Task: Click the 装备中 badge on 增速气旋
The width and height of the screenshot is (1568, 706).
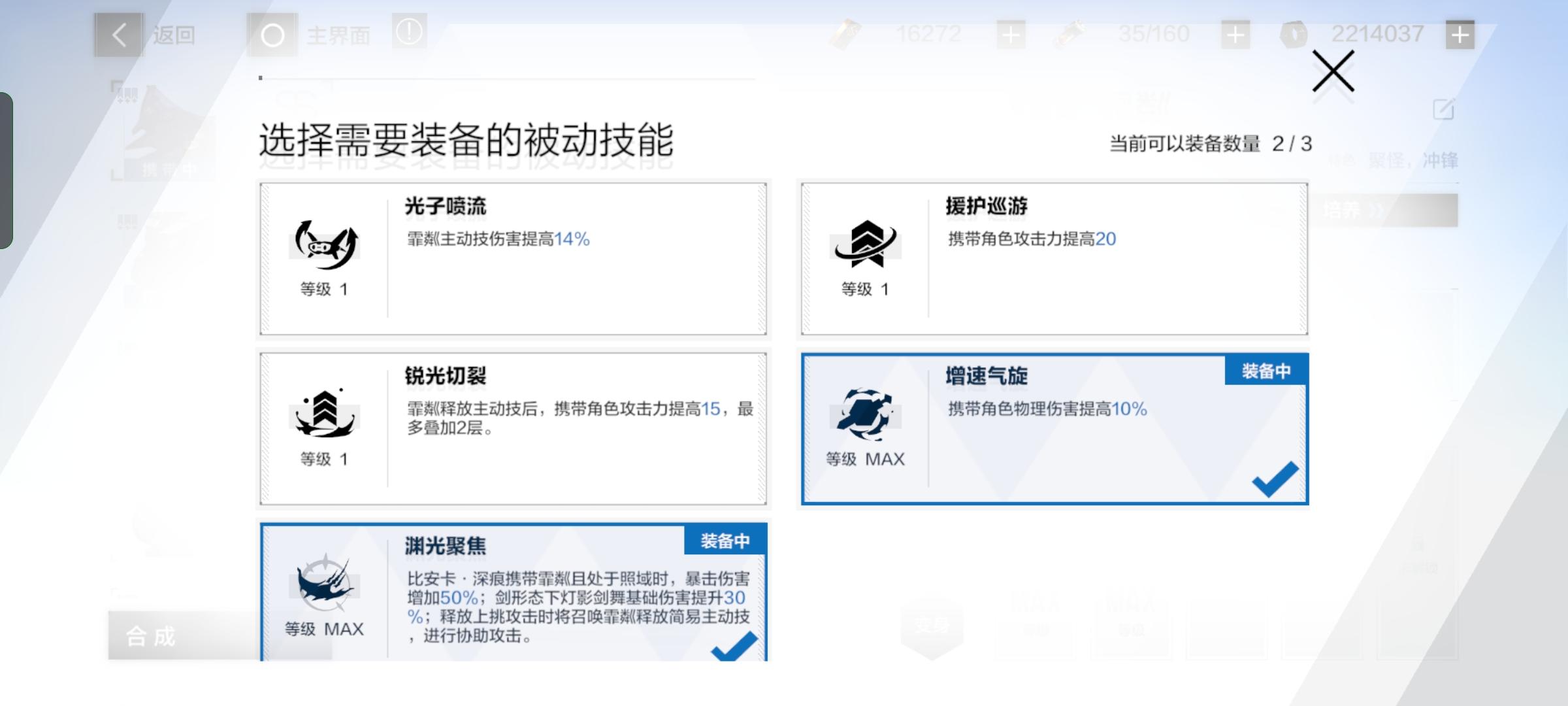Action: tap(1266, 371)
